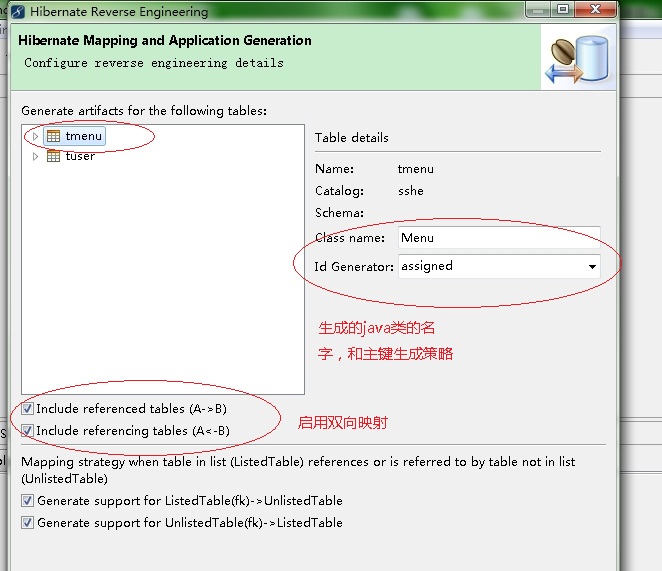This screenshot has height=571, width=662.
Task: Click the 'Schema:' label
Action: pos(339,212)
